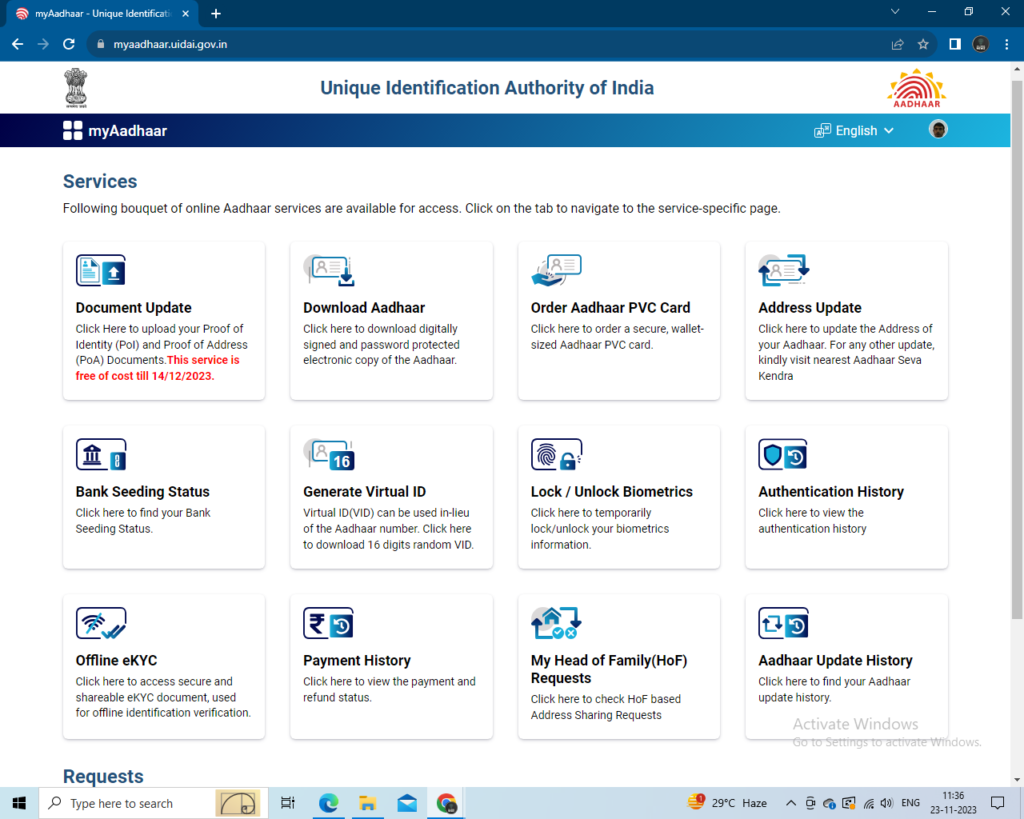Open the Bank Seeding Status title
Image resolution: width=1024 pixels, height=819 pixels.
[x=142, y=492]
